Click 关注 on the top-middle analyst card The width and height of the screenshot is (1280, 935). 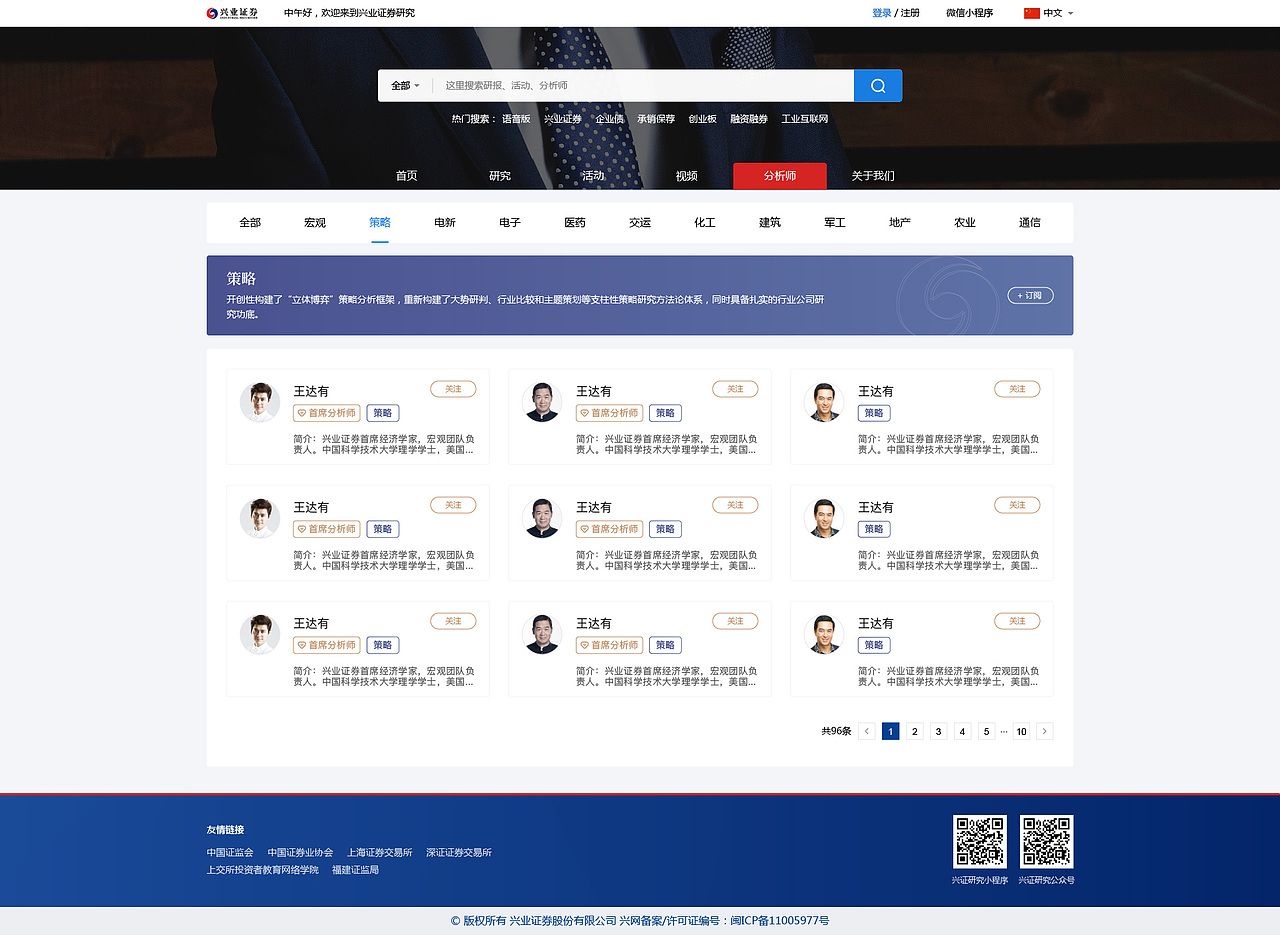tap(735, 389)
